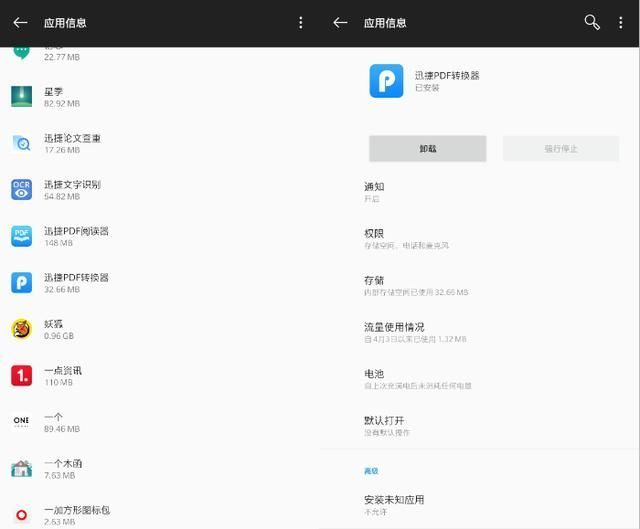The image size is (640, 529).
Task: Tap the 迅捷论文查重 app icon
Action: tap(21, 143)
